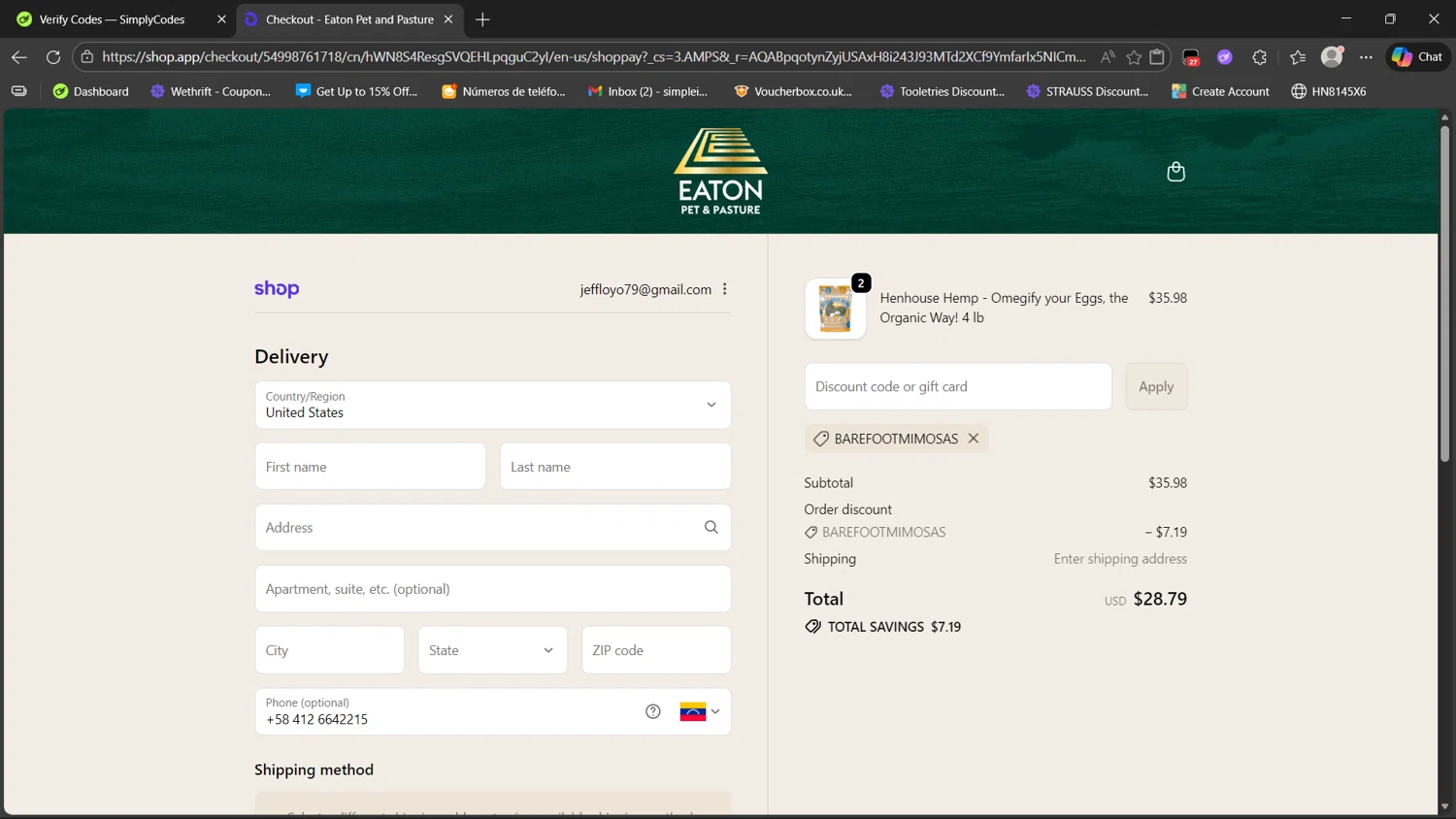Open a new browser tab
This screenshot has height=819, width=1456.
coord(482,19)
